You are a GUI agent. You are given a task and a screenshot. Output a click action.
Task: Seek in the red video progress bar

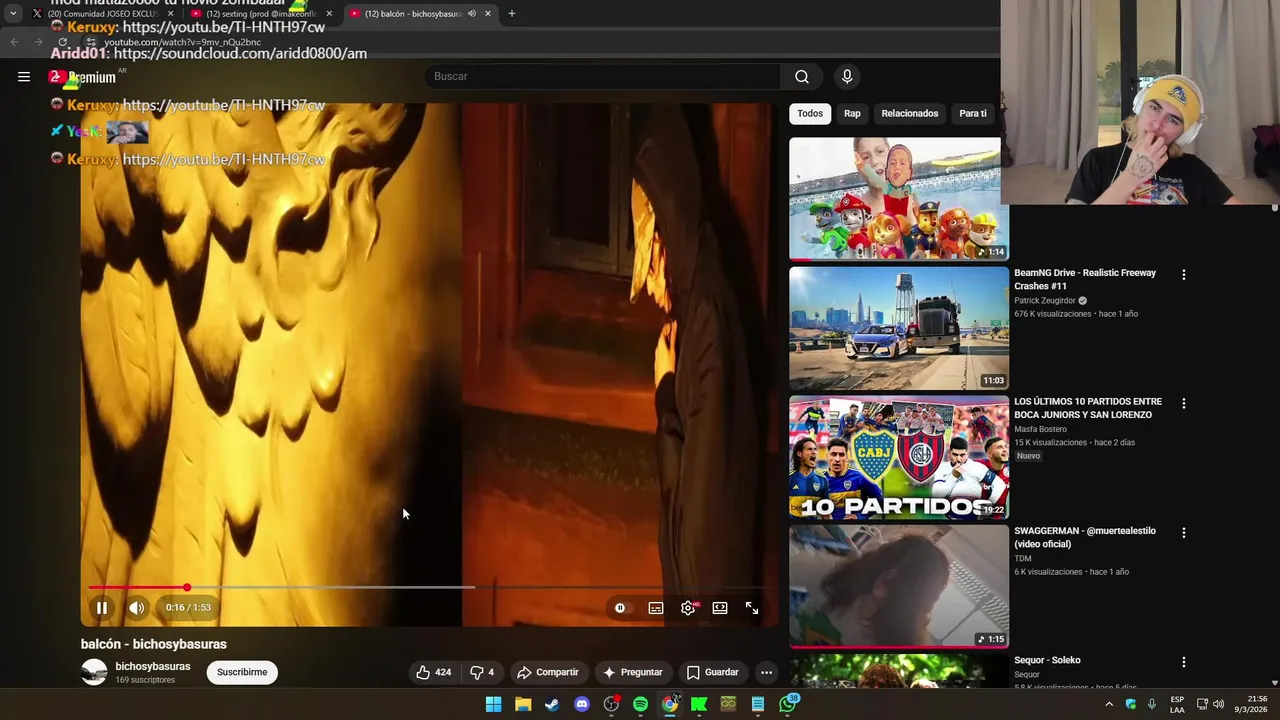point(430,587)
